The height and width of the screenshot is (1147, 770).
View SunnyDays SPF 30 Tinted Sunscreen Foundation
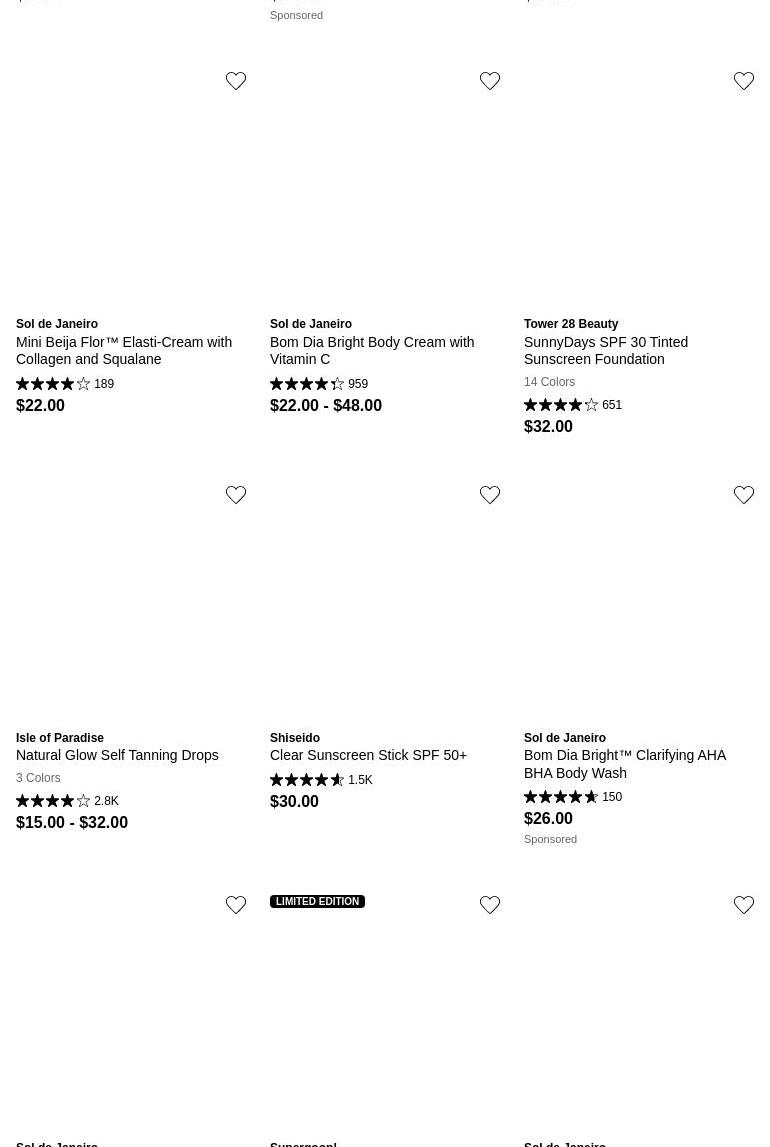[606, 350]
